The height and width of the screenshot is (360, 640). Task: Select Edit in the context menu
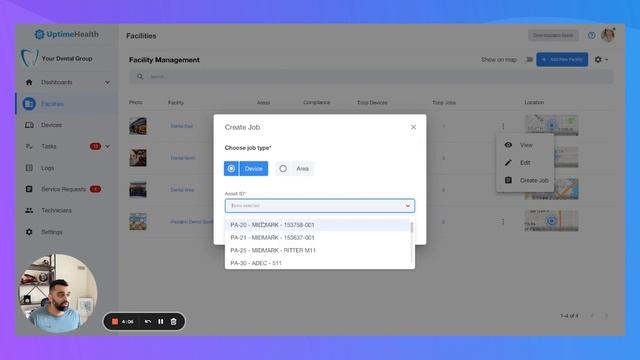[x=525, y=162]
